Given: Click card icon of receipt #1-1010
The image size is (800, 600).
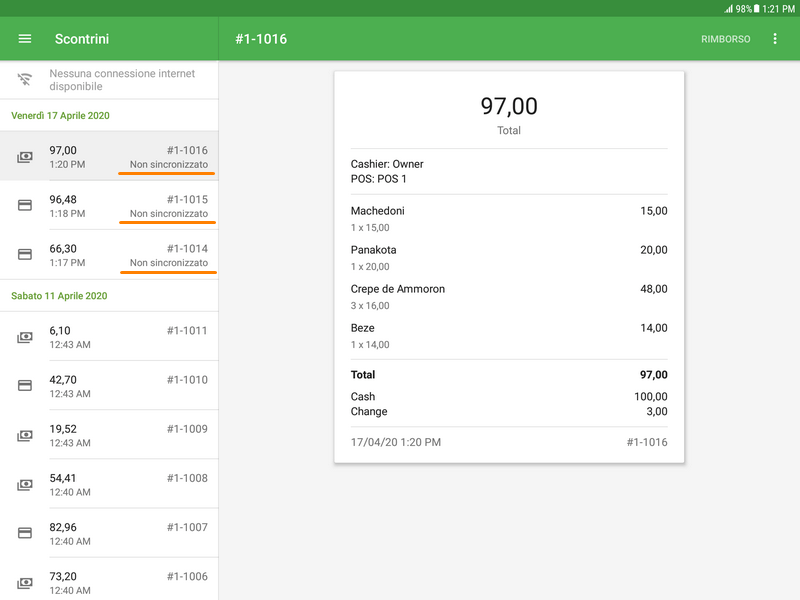Looking at the screenshot, I should coord(25,386).
